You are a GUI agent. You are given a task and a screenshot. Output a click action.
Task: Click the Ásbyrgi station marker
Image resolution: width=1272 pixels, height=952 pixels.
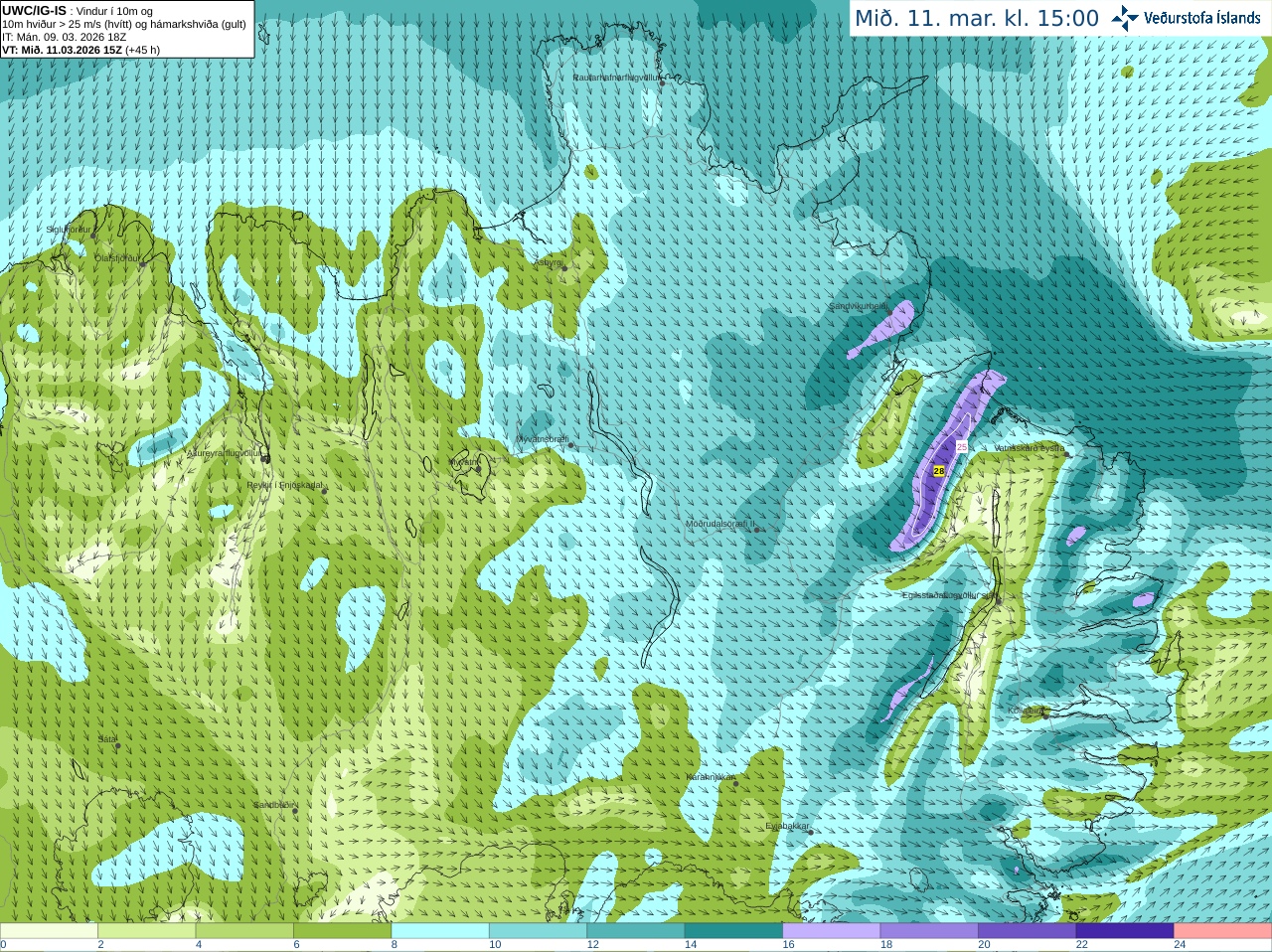(563, 268)
